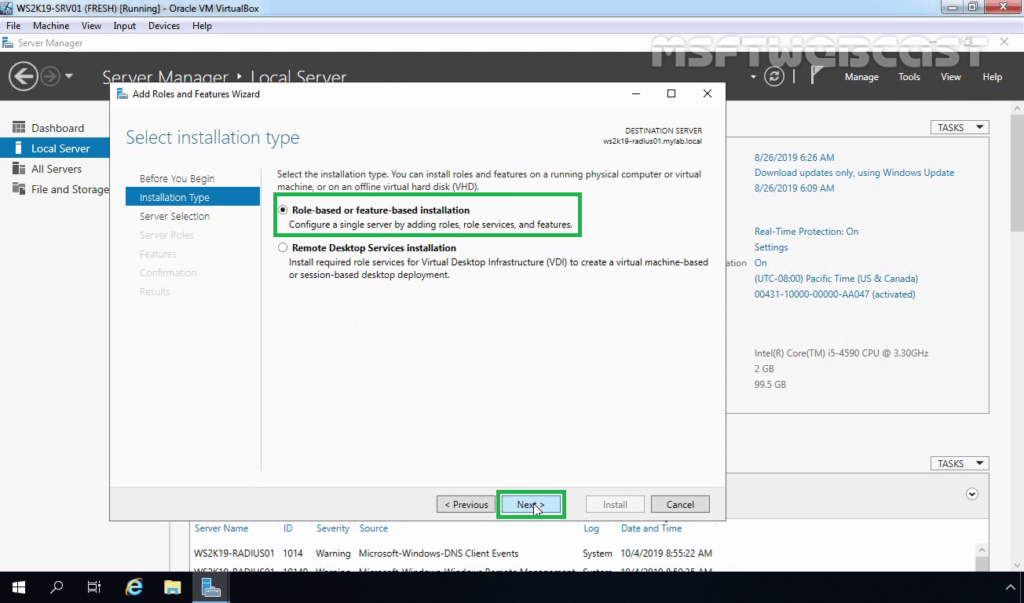Sort events by Severity column
The width and height of the screenshot is (1024, 603).
click(332, 528)
